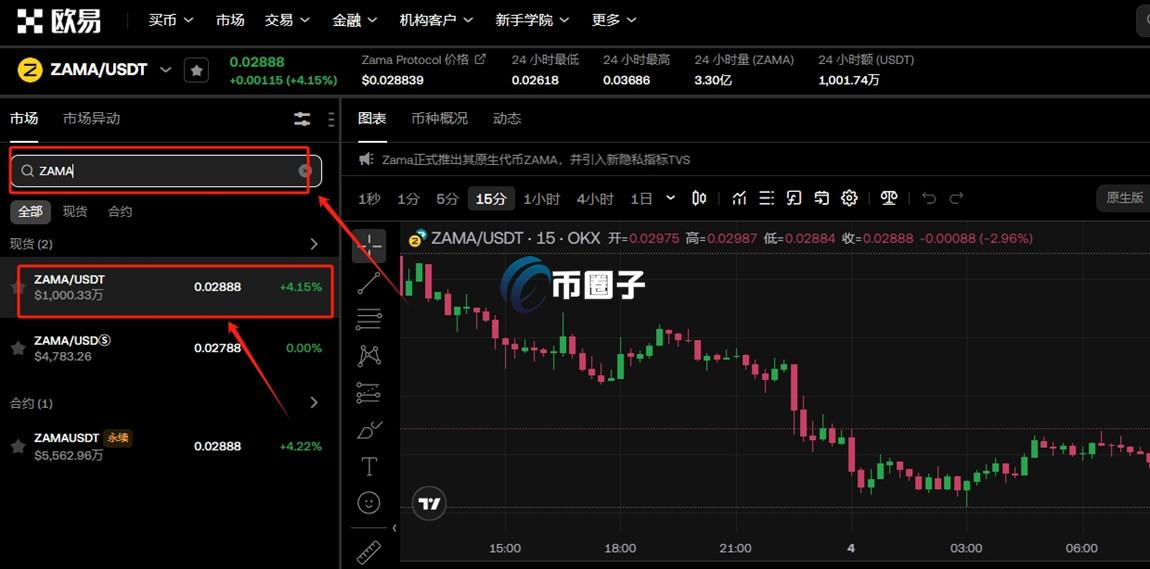Select the Fibonacci retracement tool
This screenshot has height=569, width=1150.
click(369, 320)
